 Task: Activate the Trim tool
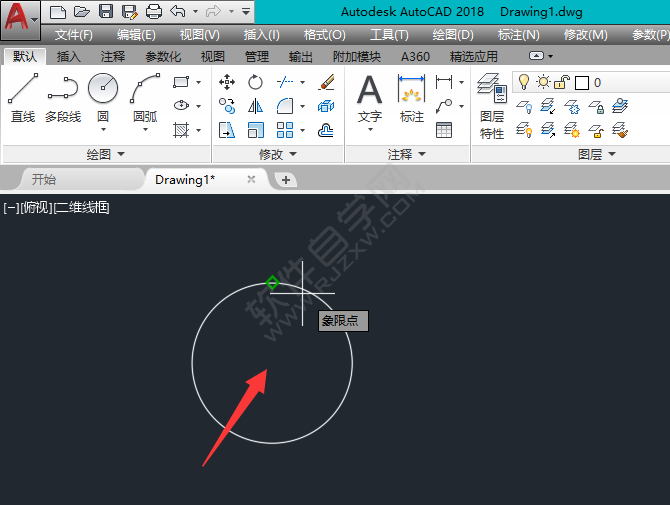[285, 82]
